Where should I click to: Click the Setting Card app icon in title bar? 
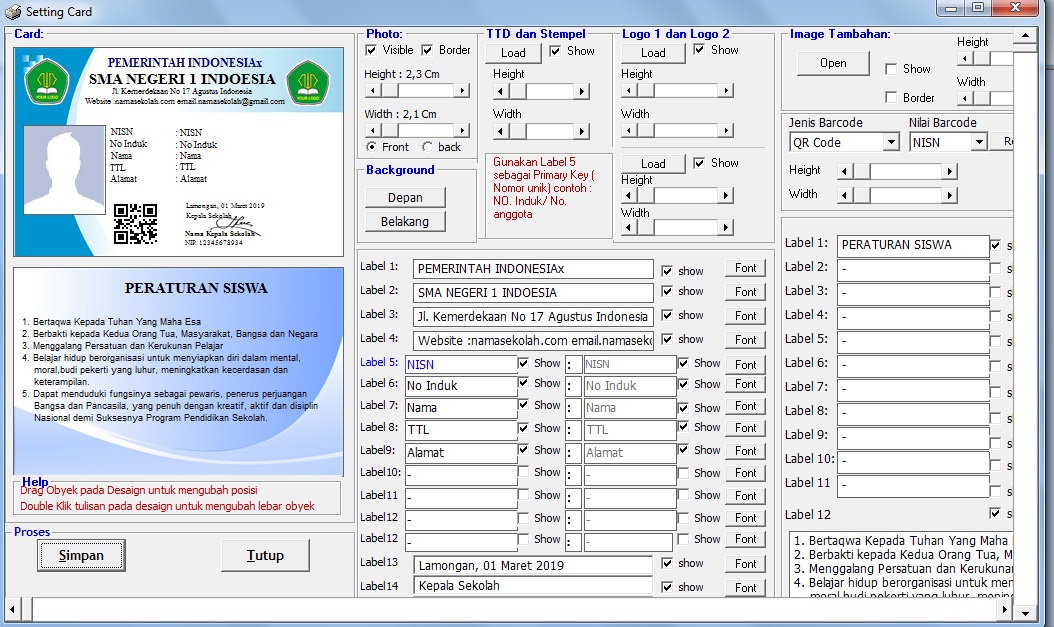pyautogui.click(x=13, y=11)
